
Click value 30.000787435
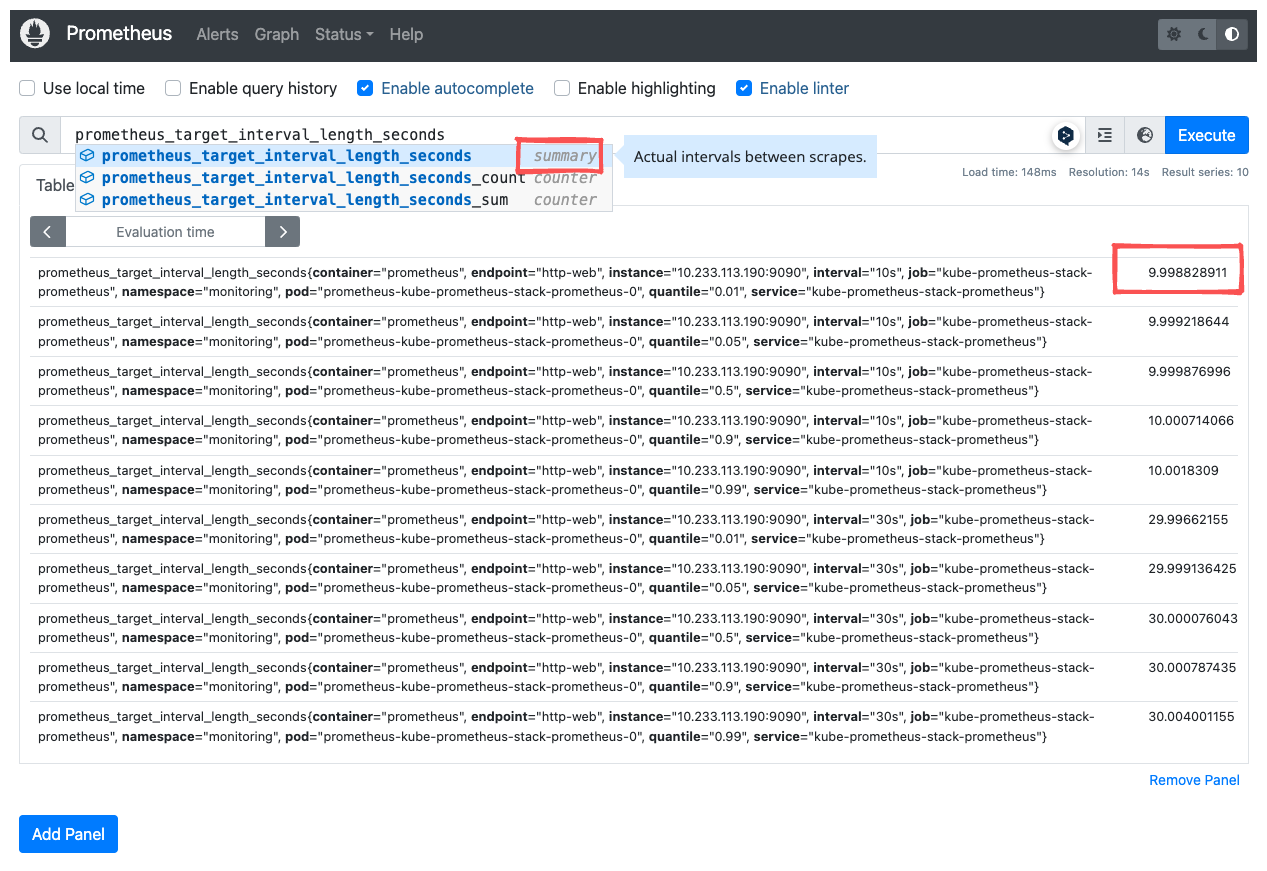1192,667
